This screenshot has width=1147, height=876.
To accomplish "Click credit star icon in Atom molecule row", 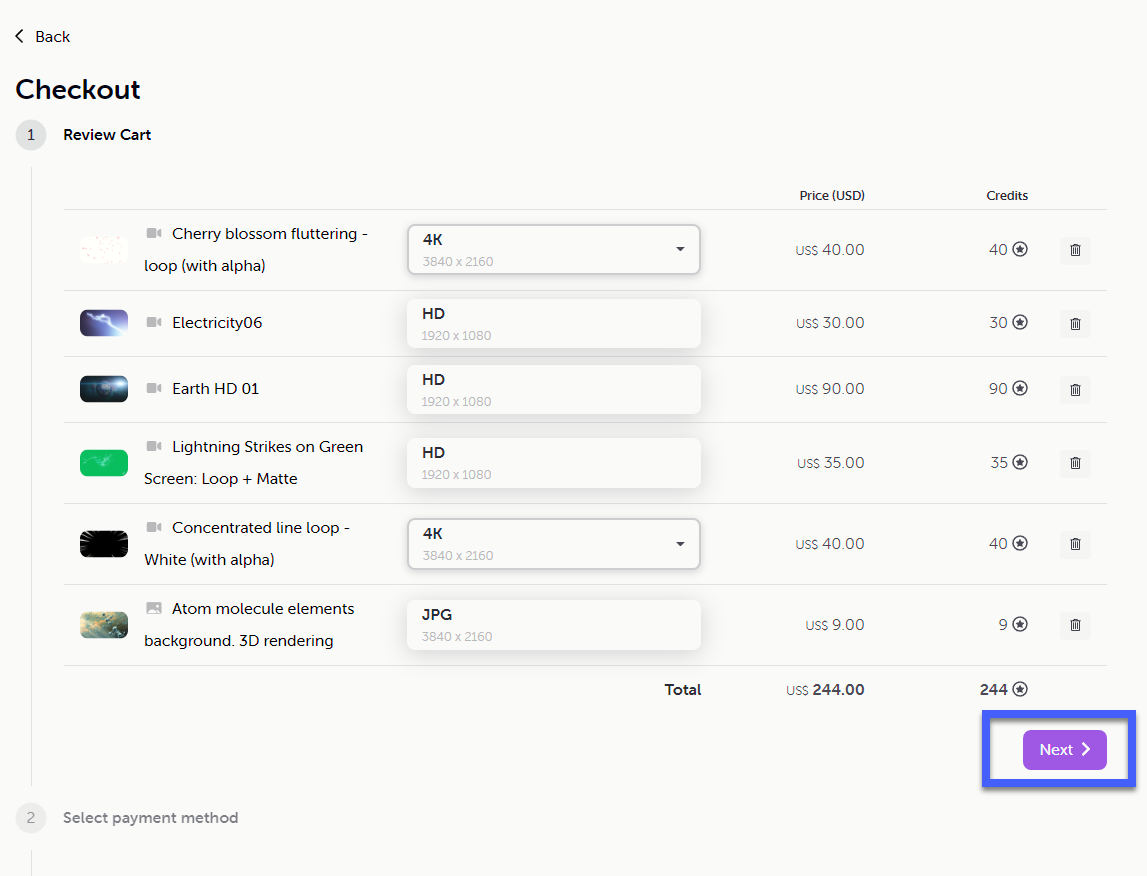I will (x=1020, y=624).
